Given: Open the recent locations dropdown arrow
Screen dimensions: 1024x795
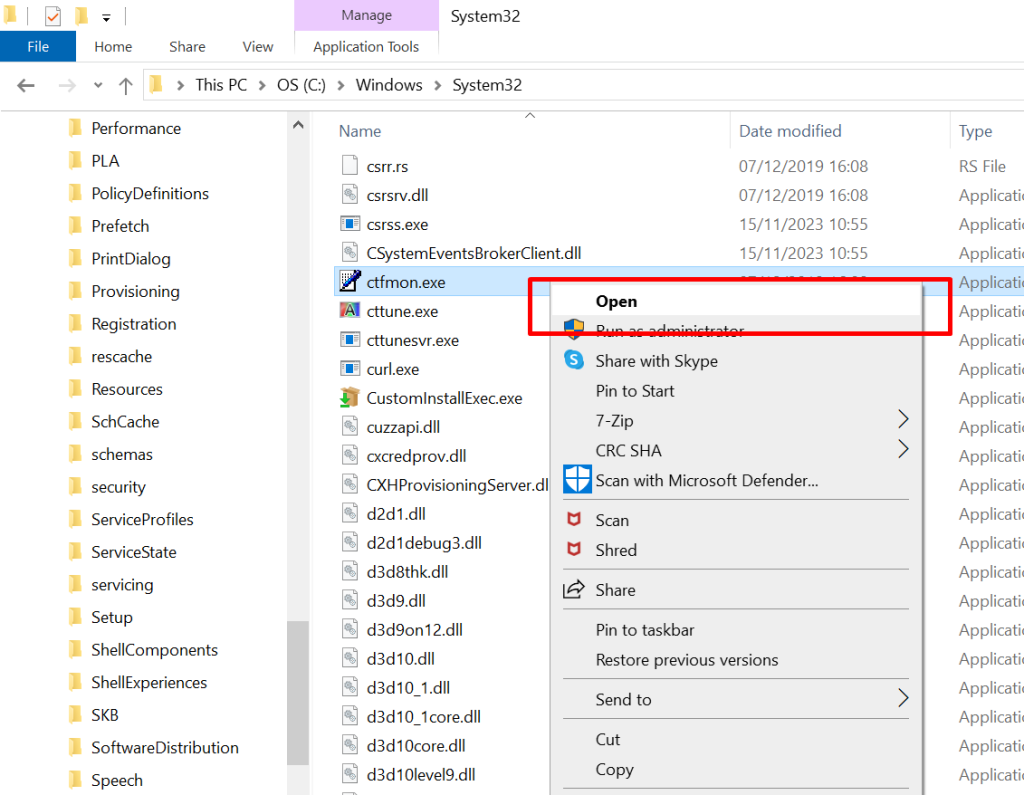Looking at the screenshot, I should click(98, 86).
